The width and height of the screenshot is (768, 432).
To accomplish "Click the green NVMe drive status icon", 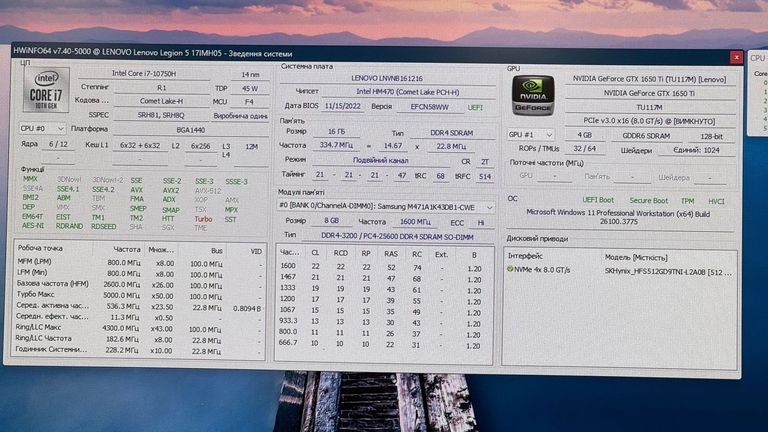I will pyautogui.click(x=510, y=269).
